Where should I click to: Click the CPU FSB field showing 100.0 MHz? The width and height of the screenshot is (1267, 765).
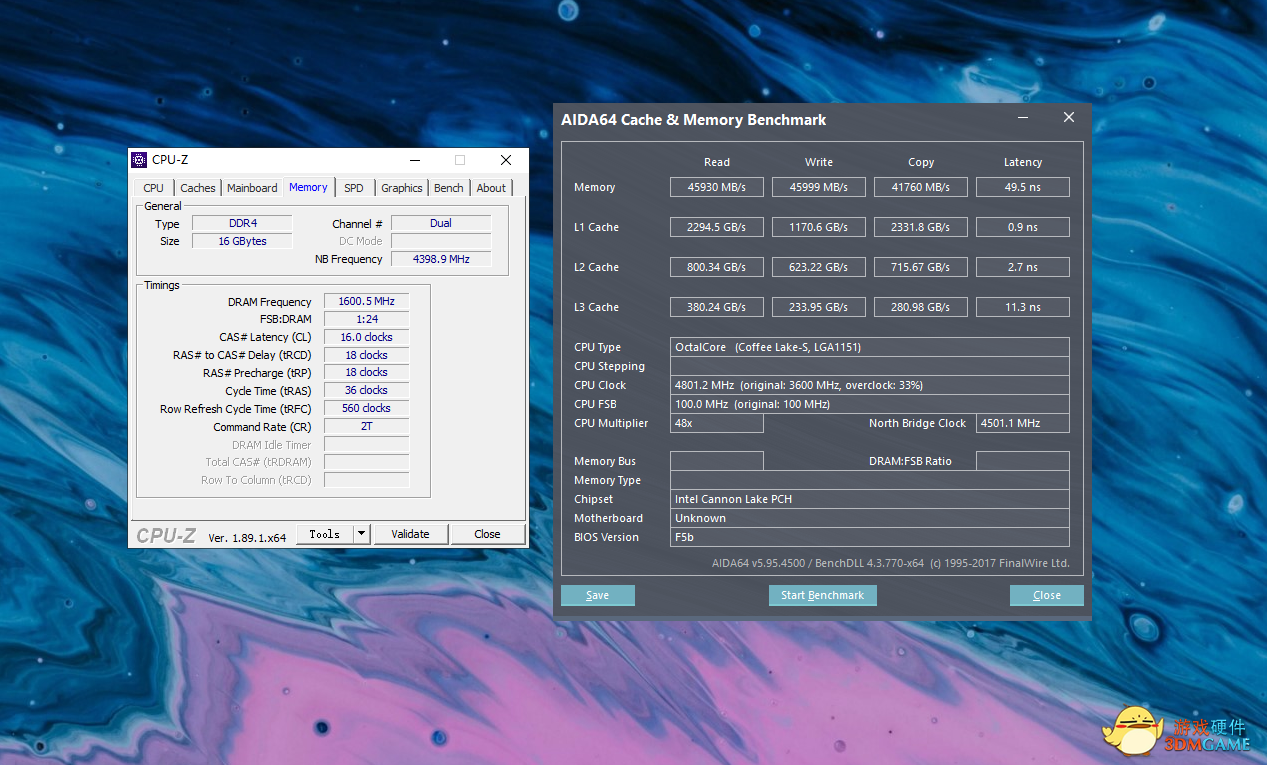click(x=870, y=404)
